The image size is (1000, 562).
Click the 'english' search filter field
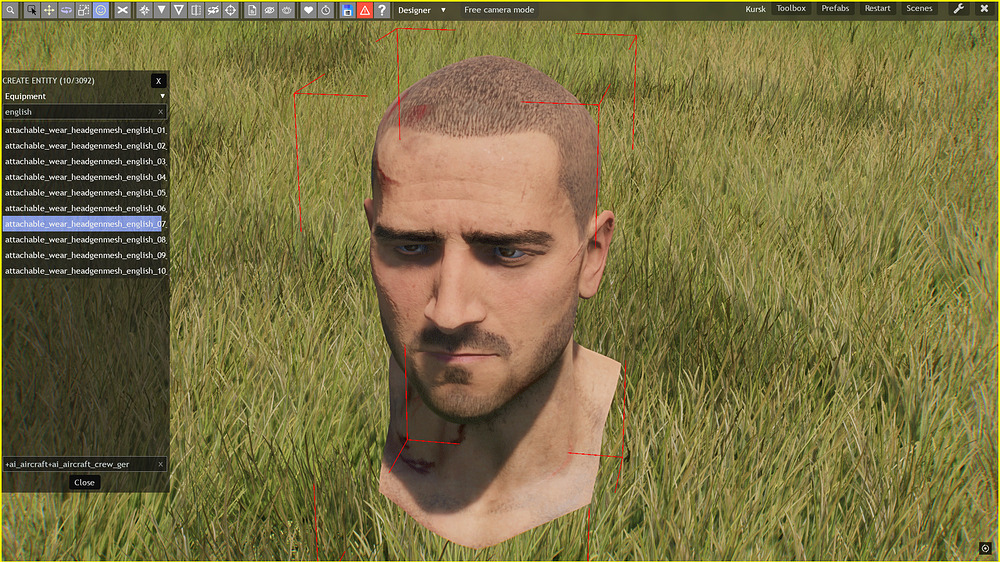click(80, 112)
